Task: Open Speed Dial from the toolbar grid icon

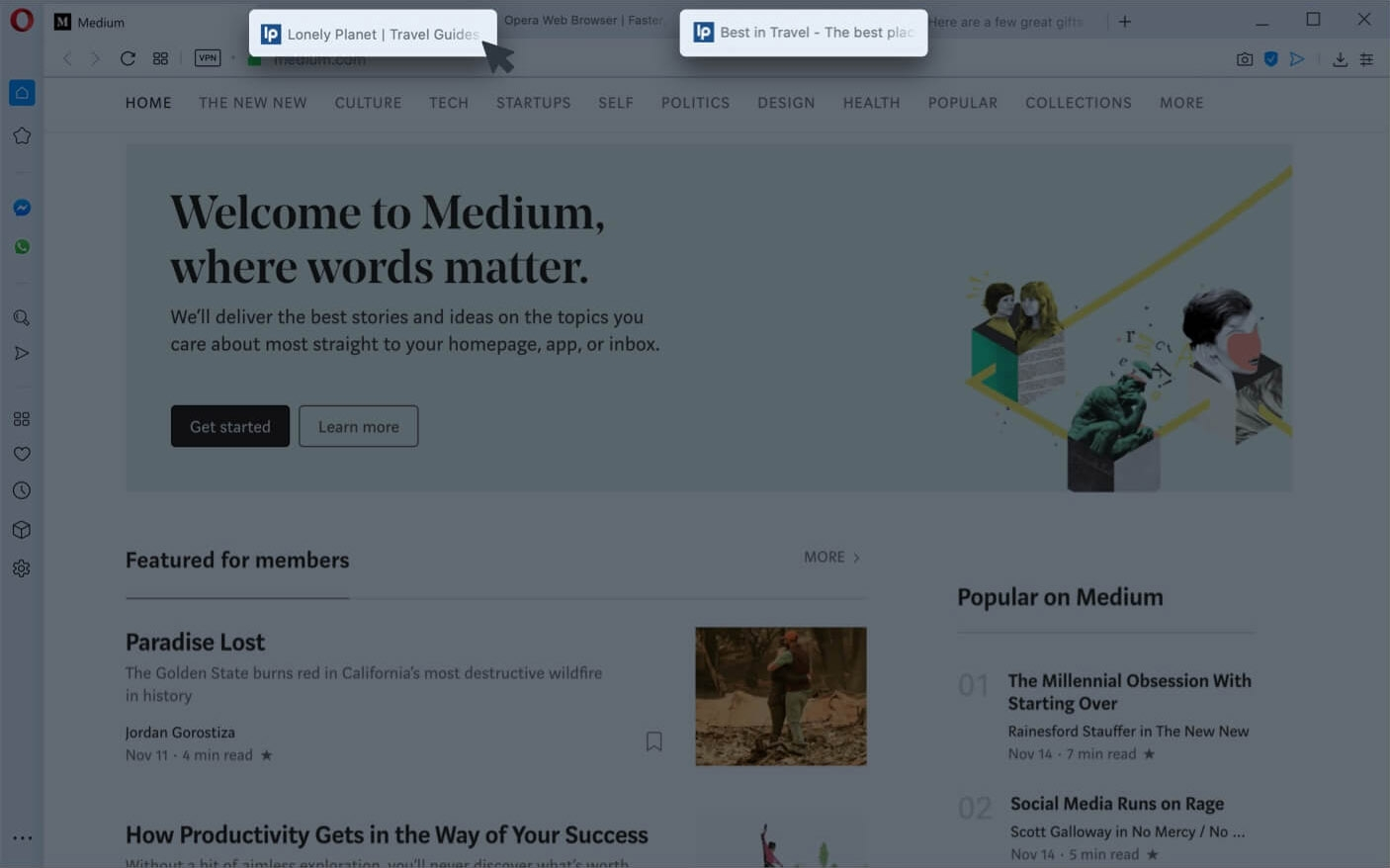Action: click(160, 58)
